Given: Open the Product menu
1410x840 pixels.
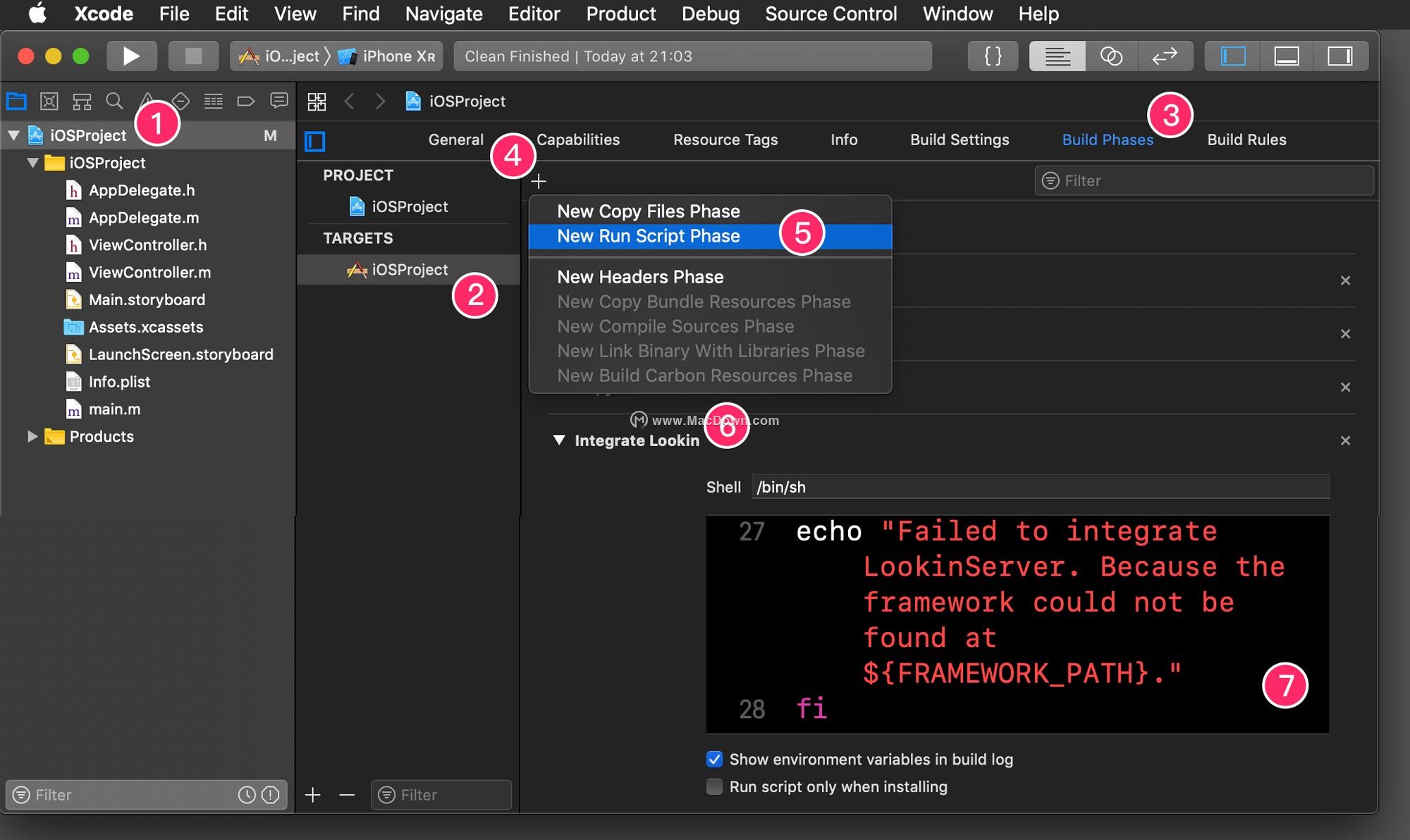Looking at the screenshot, I should 620,14.
